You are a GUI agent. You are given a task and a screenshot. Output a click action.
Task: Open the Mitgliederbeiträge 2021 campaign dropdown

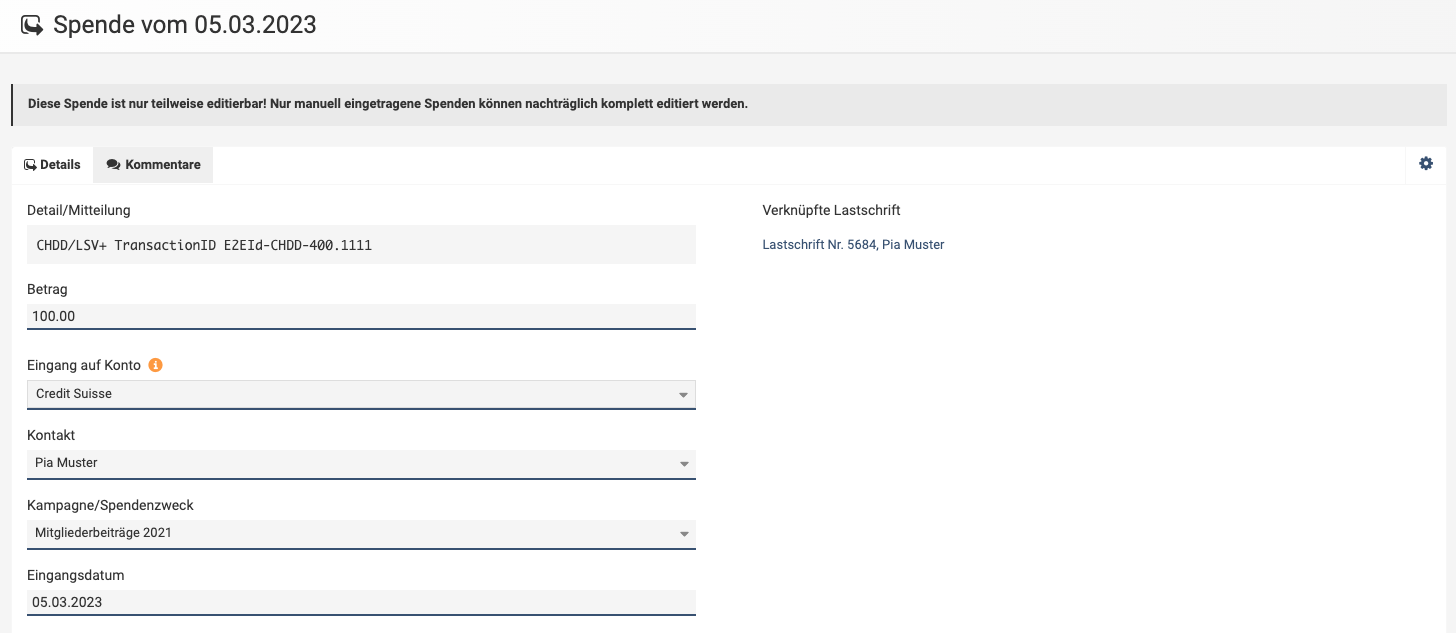click(361, 533)
